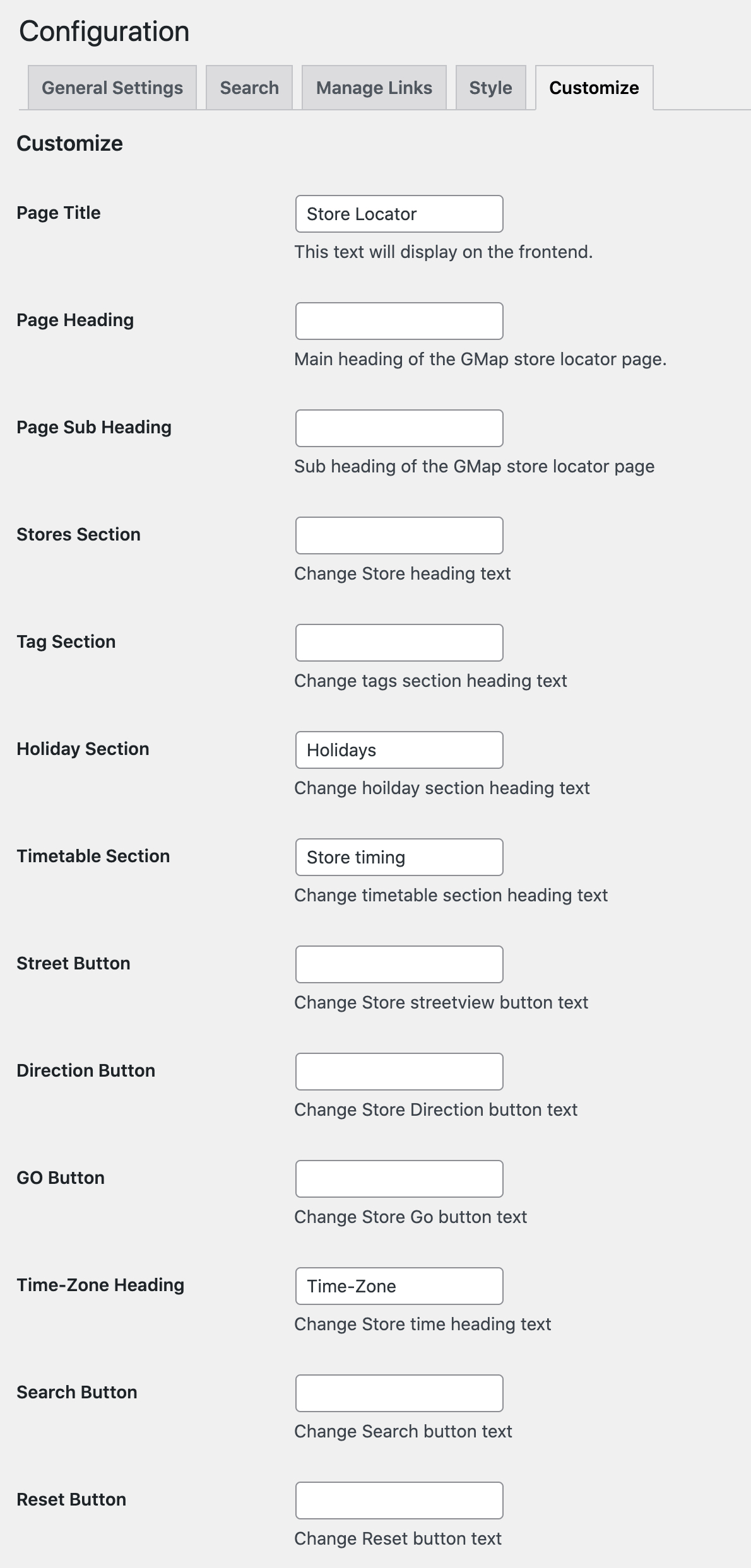Click into the Tag Section field

point(399,643)
